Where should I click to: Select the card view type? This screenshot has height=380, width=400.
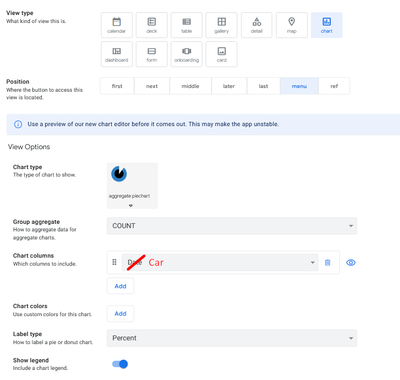[222, 54]
